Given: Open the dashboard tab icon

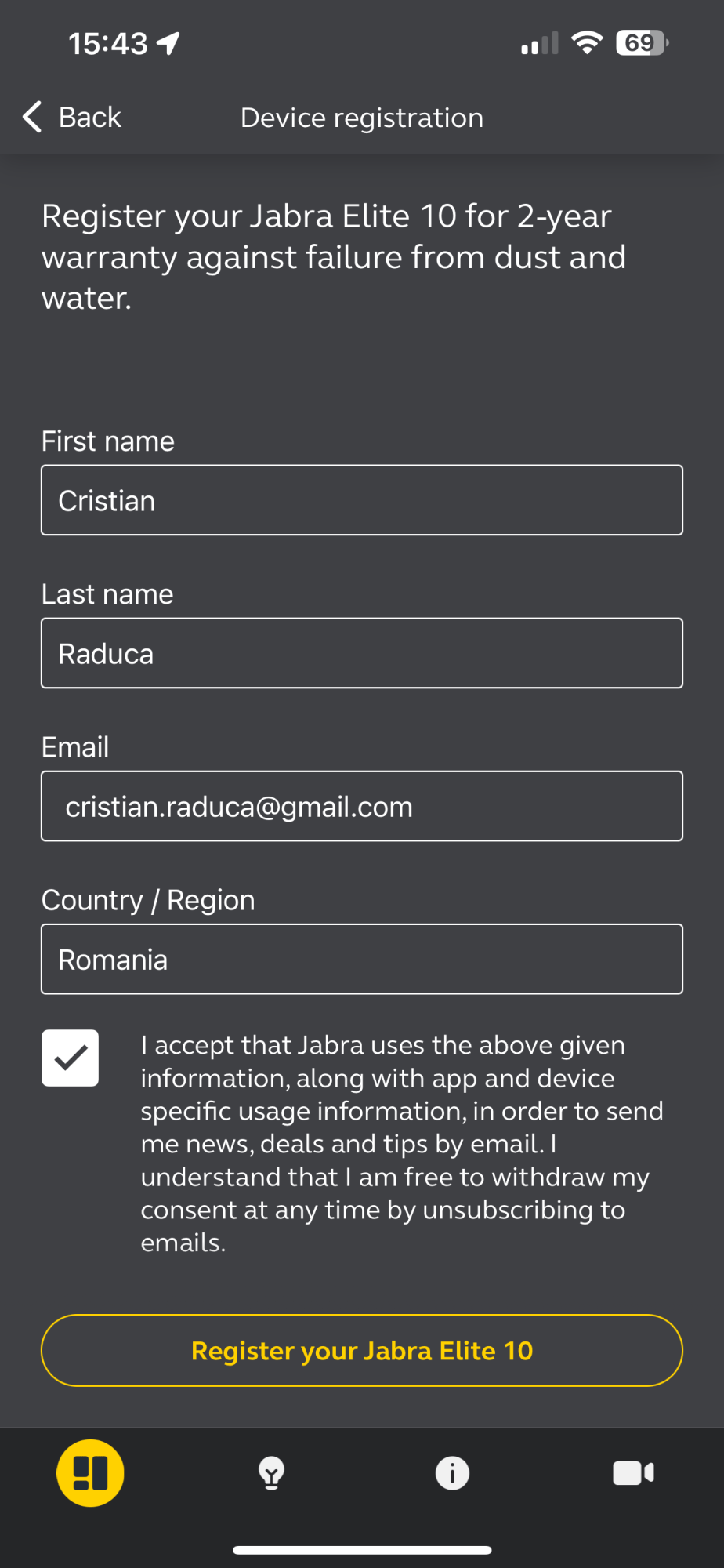Looking at the screenshot, I should coord(90,1473).
